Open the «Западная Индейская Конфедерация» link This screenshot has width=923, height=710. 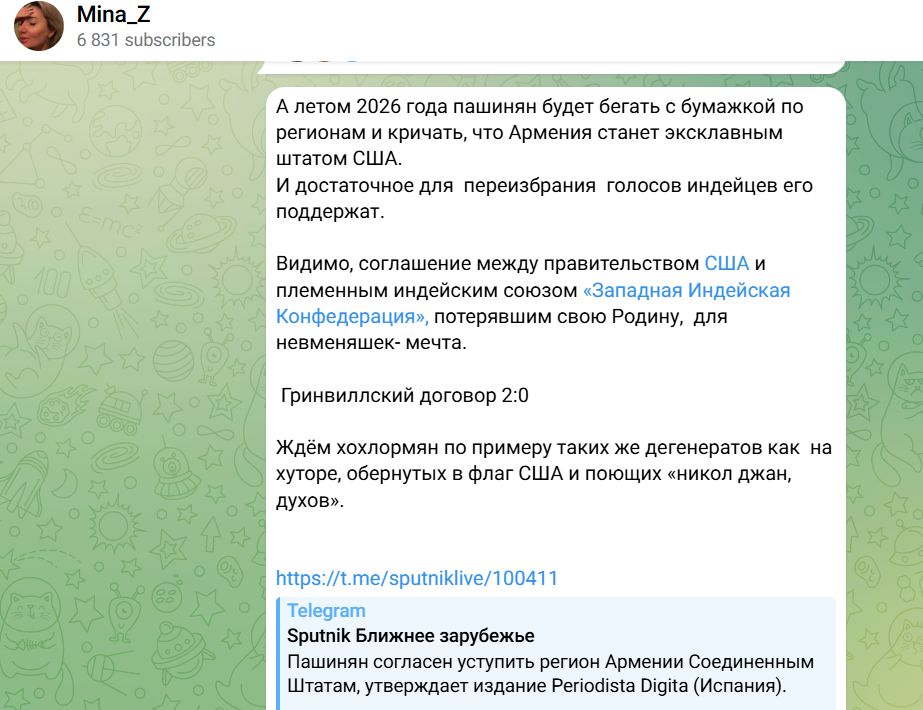point(533,303)
